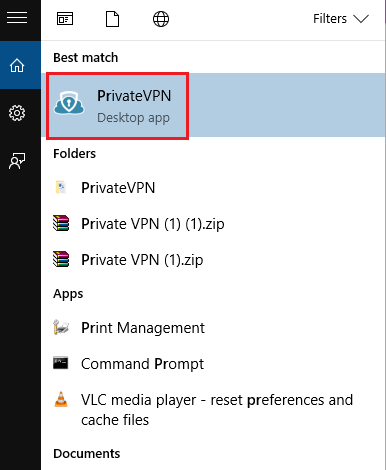Viewport: 386px width, 470px height.
Task: Filter results by web globe icon
Action: pos(161,19)
